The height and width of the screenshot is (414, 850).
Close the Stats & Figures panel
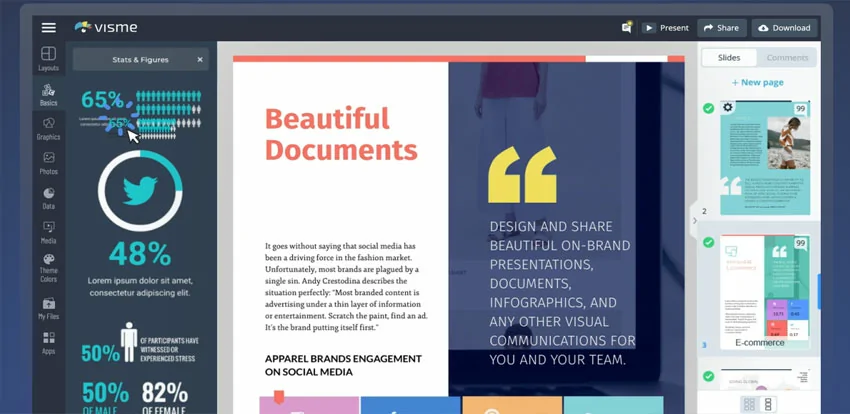click(199, 60)
